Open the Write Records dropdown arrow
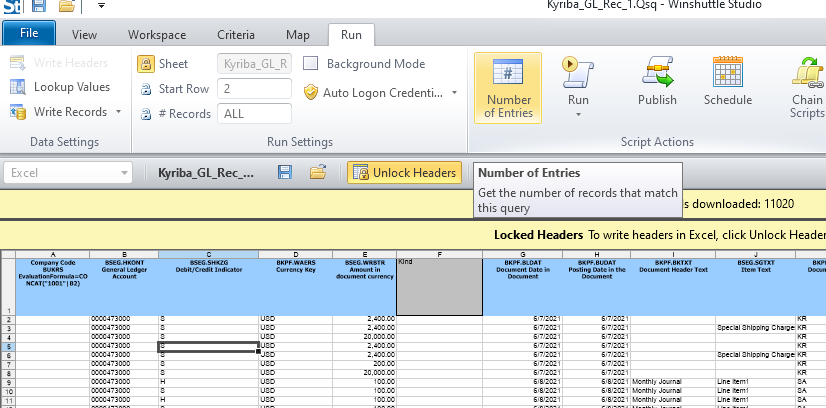The width and height of the screenshot is (826, 408). click(119, 112)
